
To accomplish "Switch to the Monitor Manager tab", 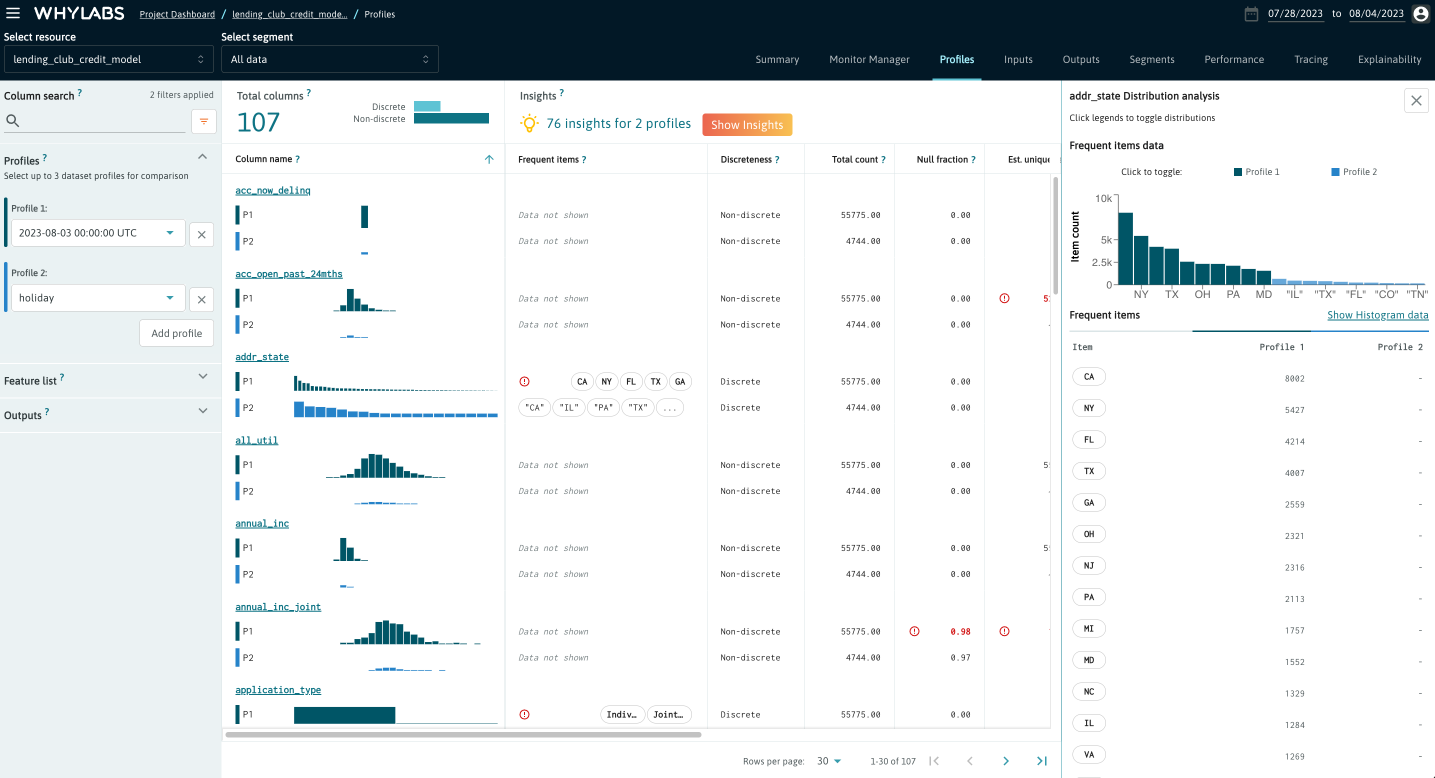I will 869,59.
